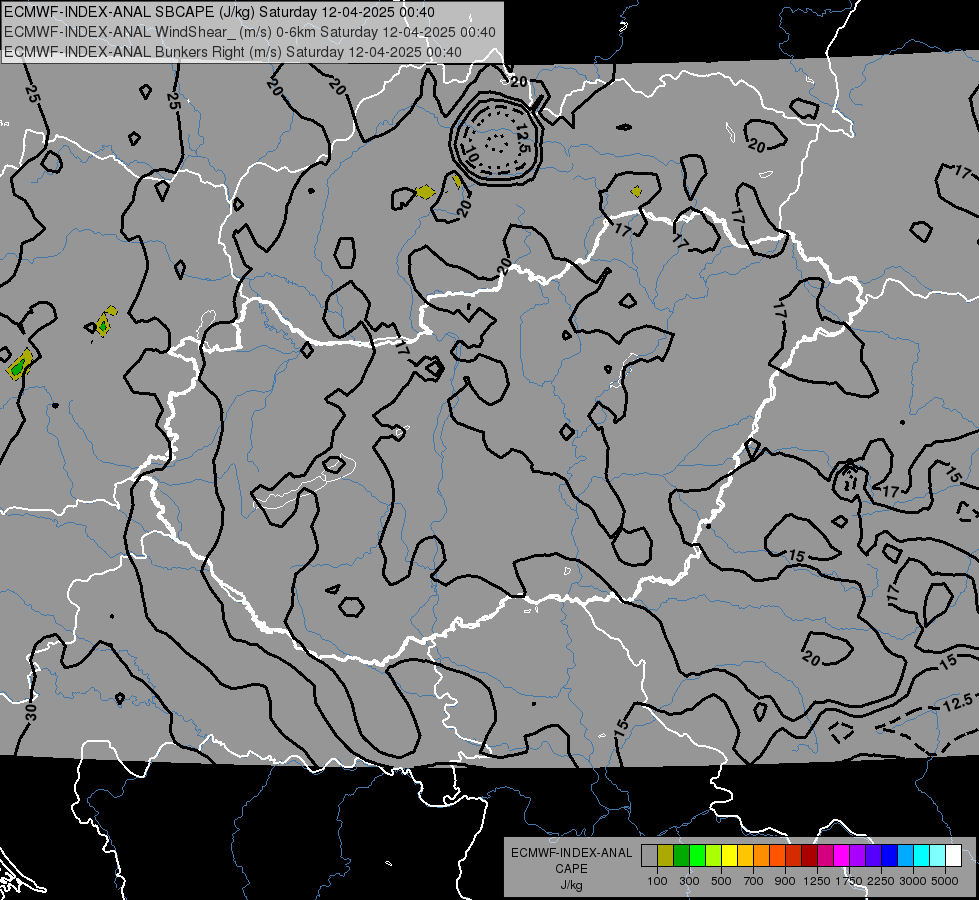Click the J/kg unit label in legend
The image size is (979, 900).
[571, 885]
